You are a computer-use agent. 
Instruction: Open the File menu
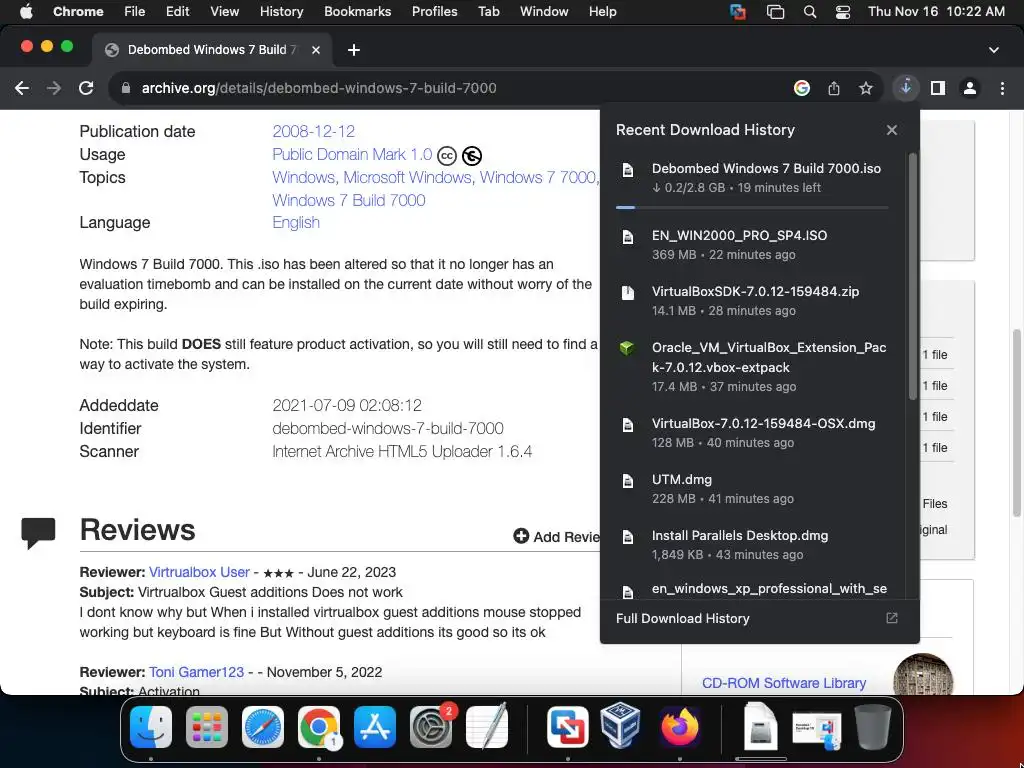point(135,11)
